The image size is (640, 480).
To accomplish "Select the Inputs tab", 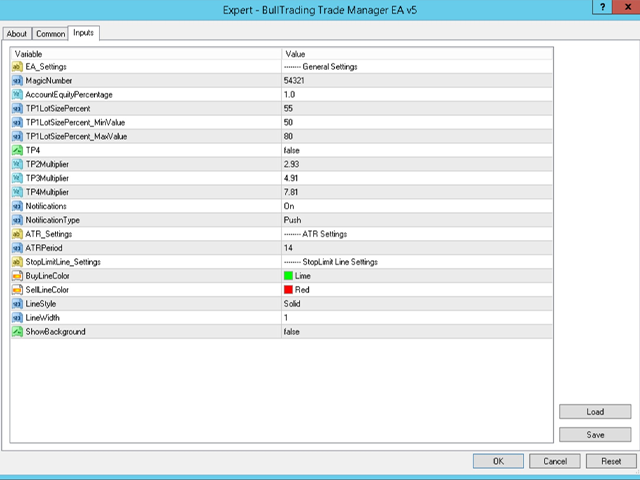I will 84,33.
